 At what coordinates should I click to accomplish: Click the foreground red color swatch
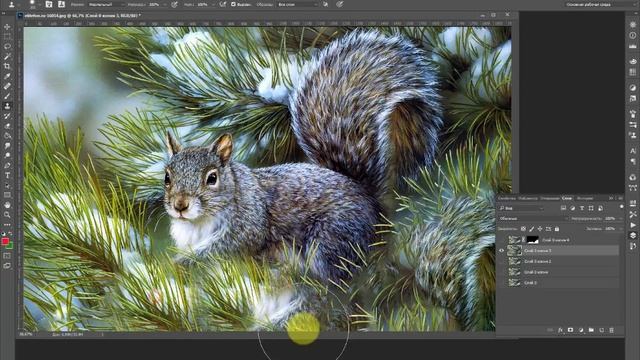pyautogui.click(x=5, y=241)
